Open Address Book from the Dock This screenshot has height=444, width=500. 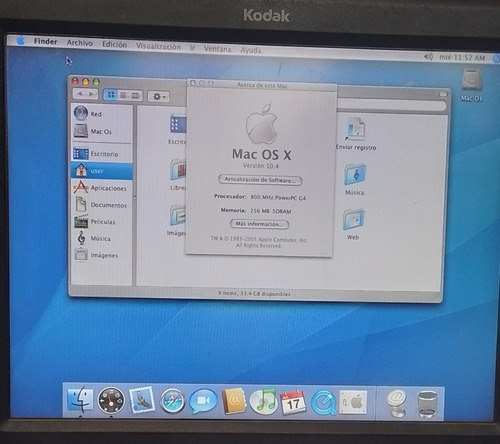234,401
